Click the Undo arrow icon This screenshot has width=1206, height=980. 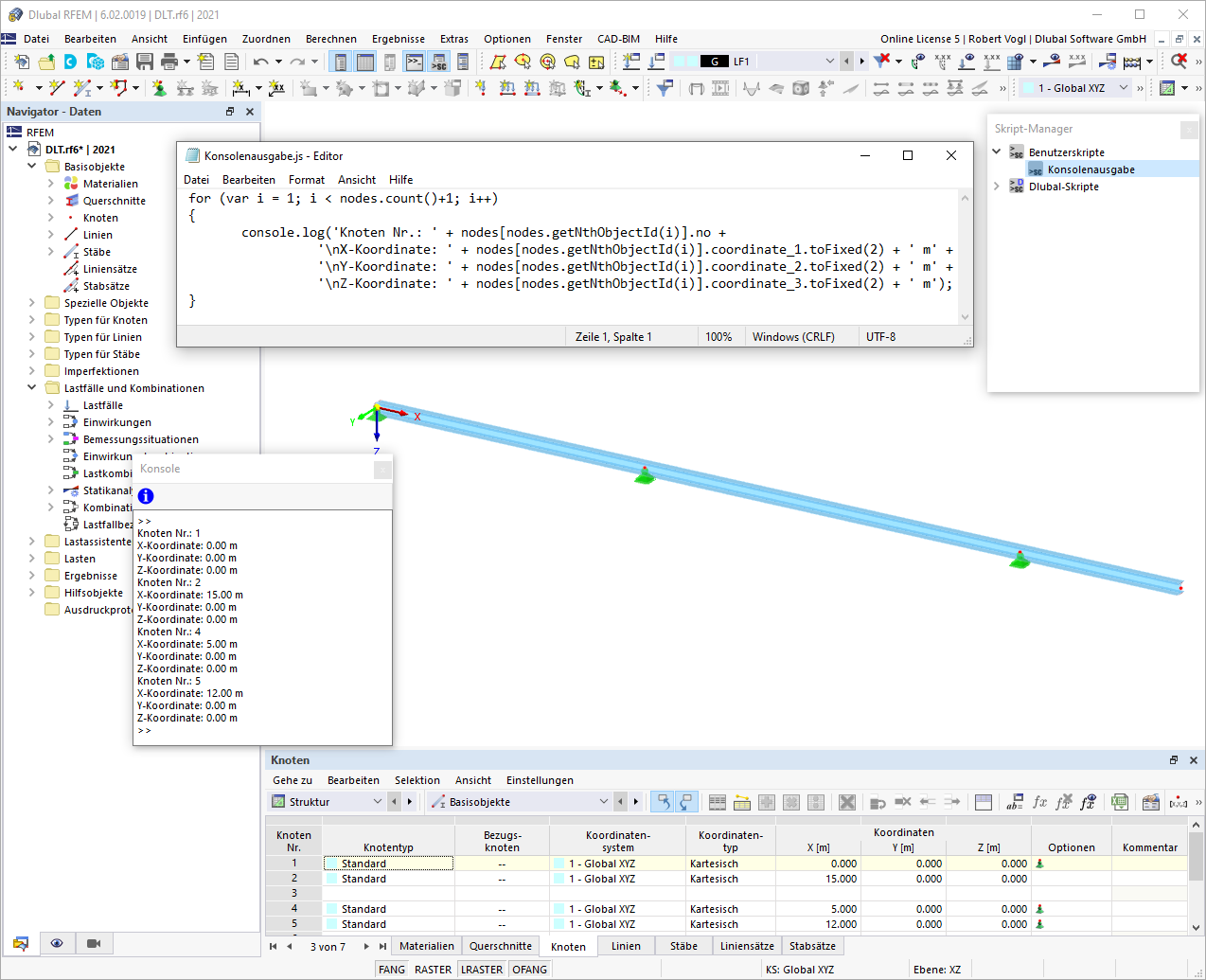260,62
